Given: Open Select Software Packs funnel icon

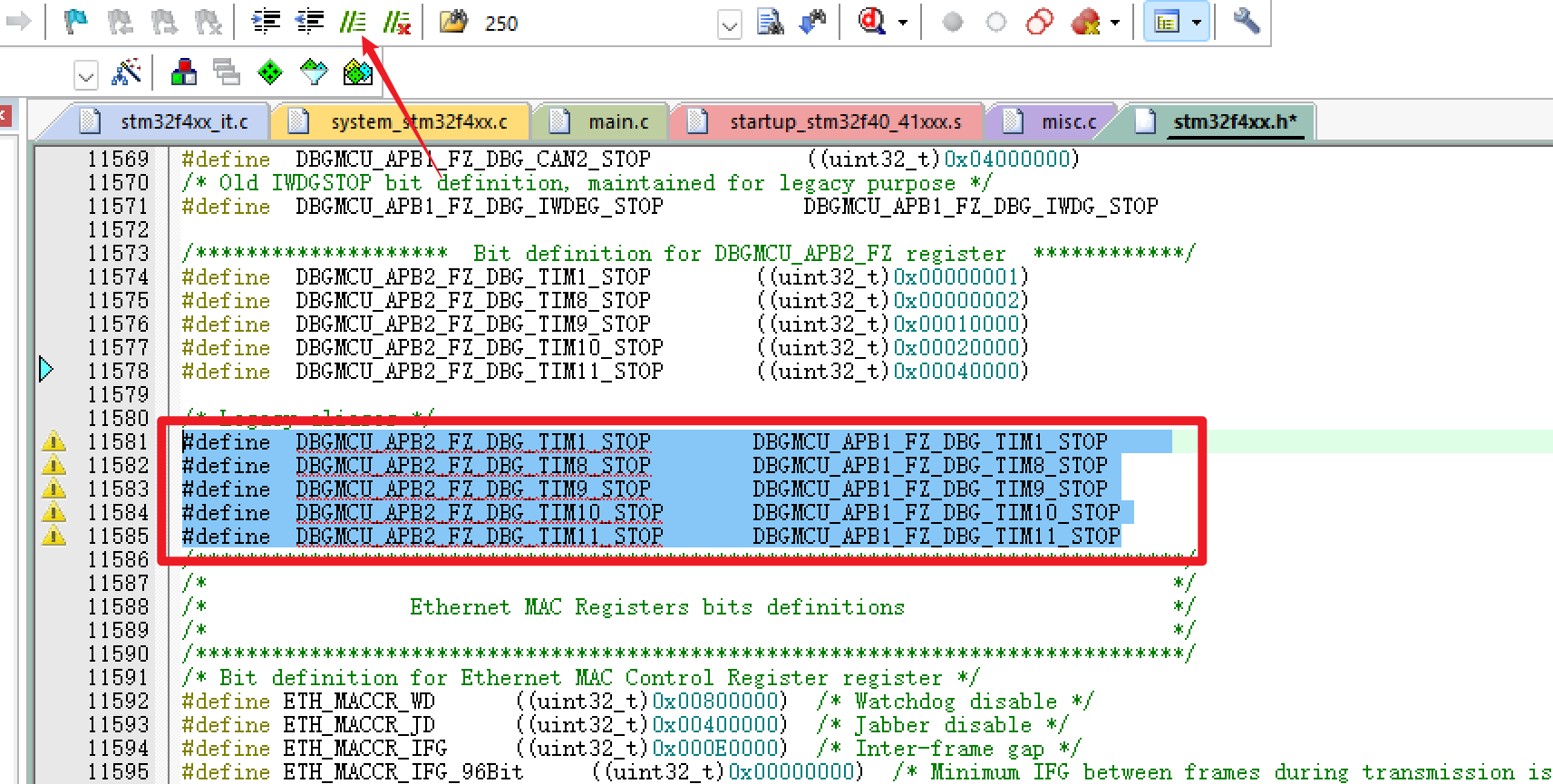Looking at the screenshot, I should click(314, 73).
